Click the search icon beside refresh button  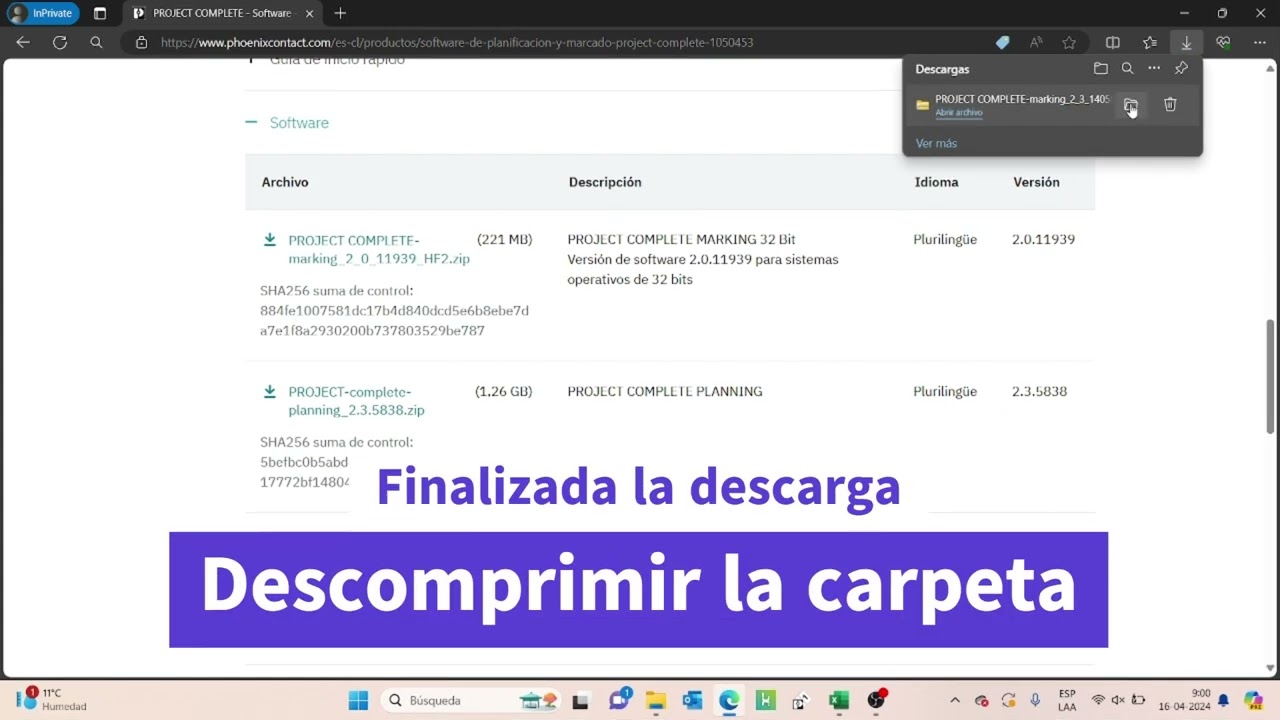click(x=96, y=43)
